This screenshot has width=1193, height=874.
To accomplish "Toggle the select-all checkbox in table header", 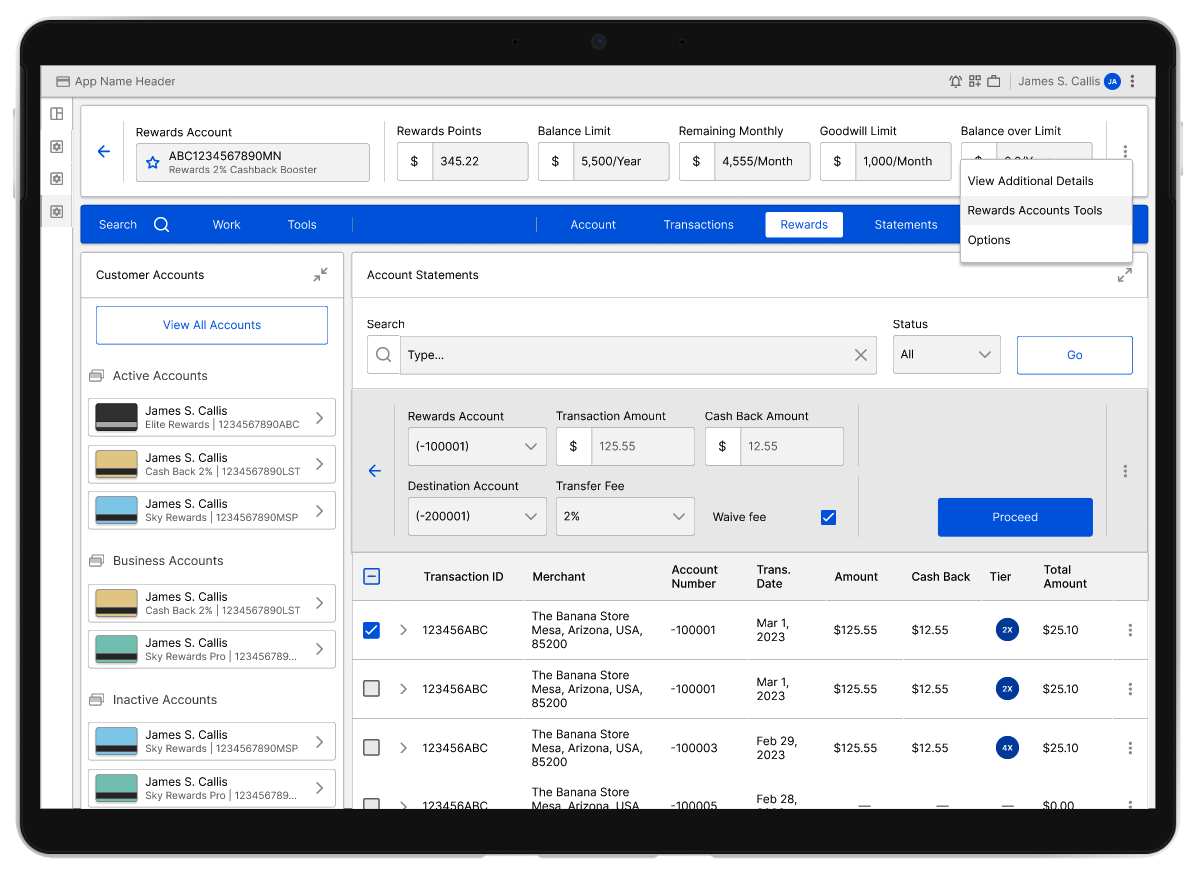I will [x=371, y=576].
